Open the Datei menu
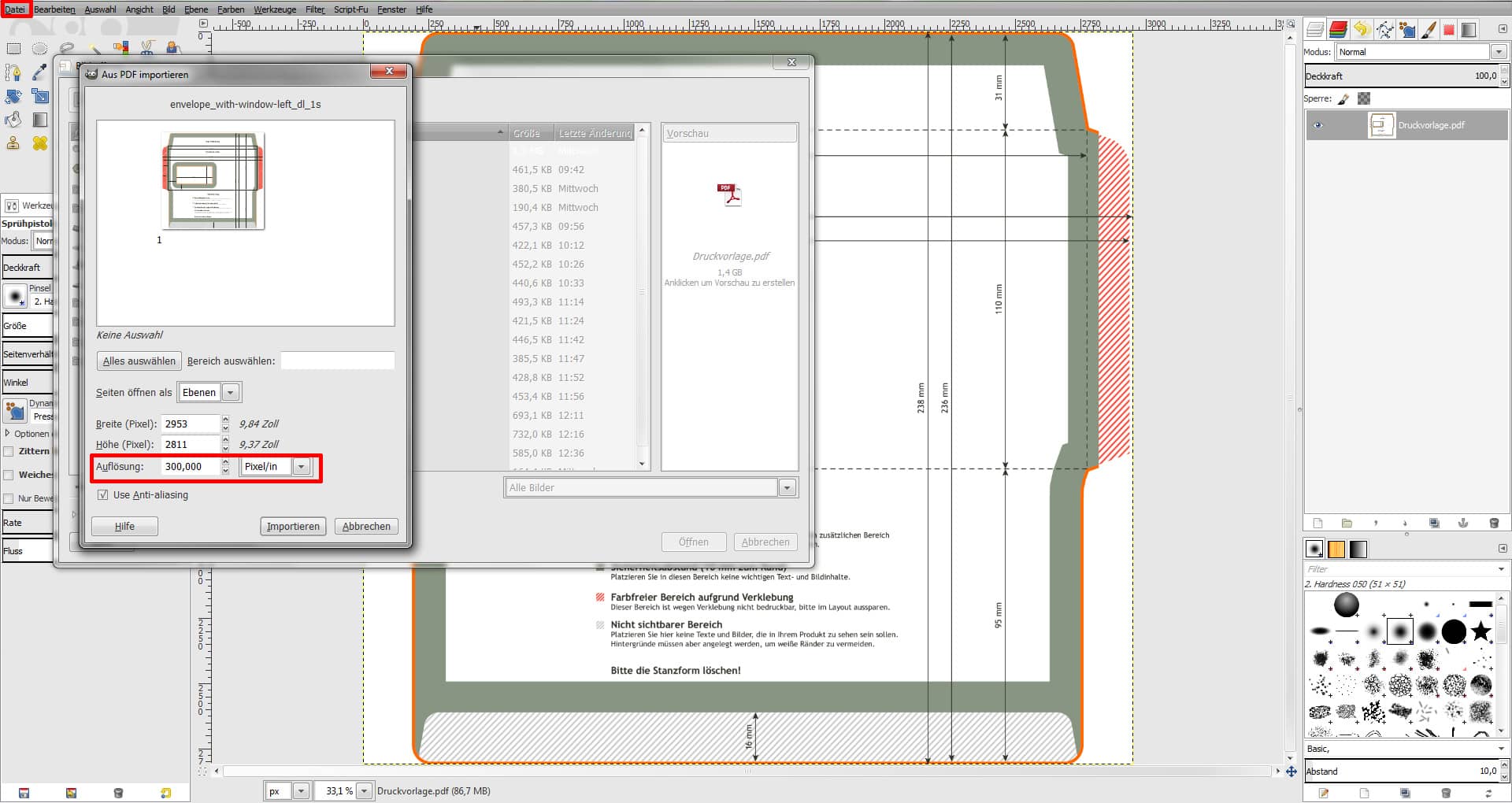 [x=15, y=9]
